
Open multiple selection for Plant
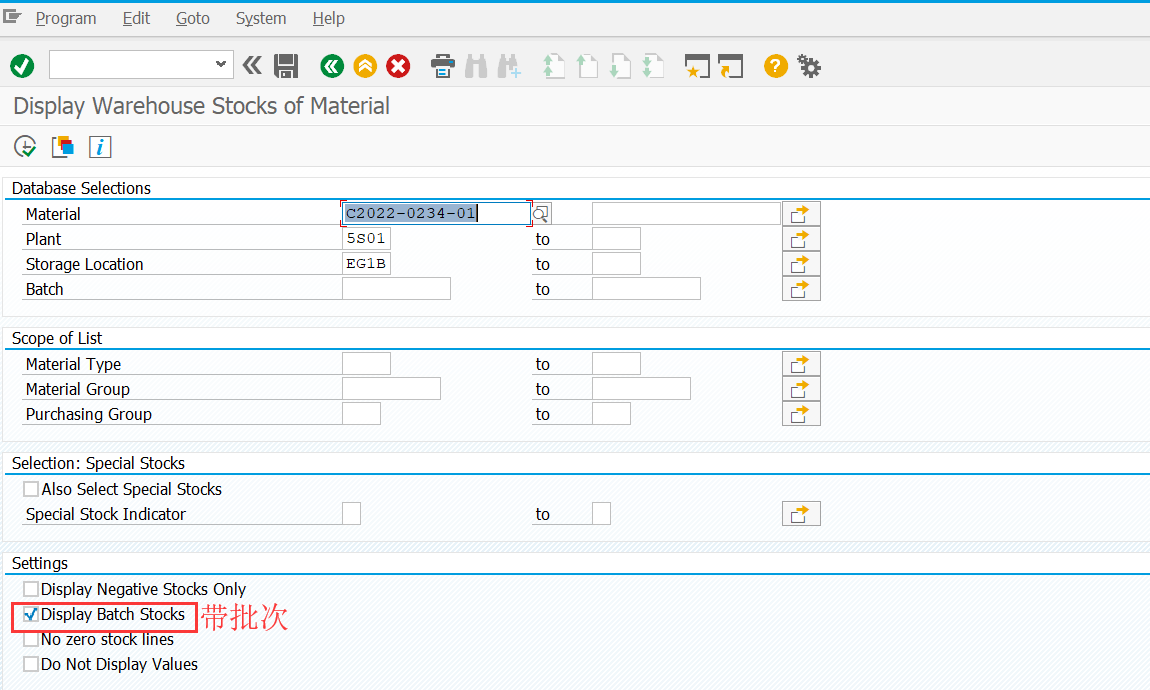point(800,238)
